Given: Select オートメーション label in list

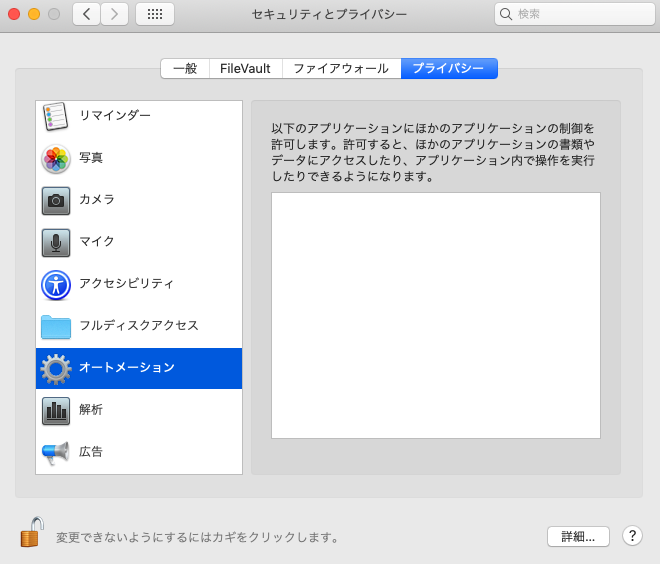Looking at the screenshot, I should coord(127,367).
